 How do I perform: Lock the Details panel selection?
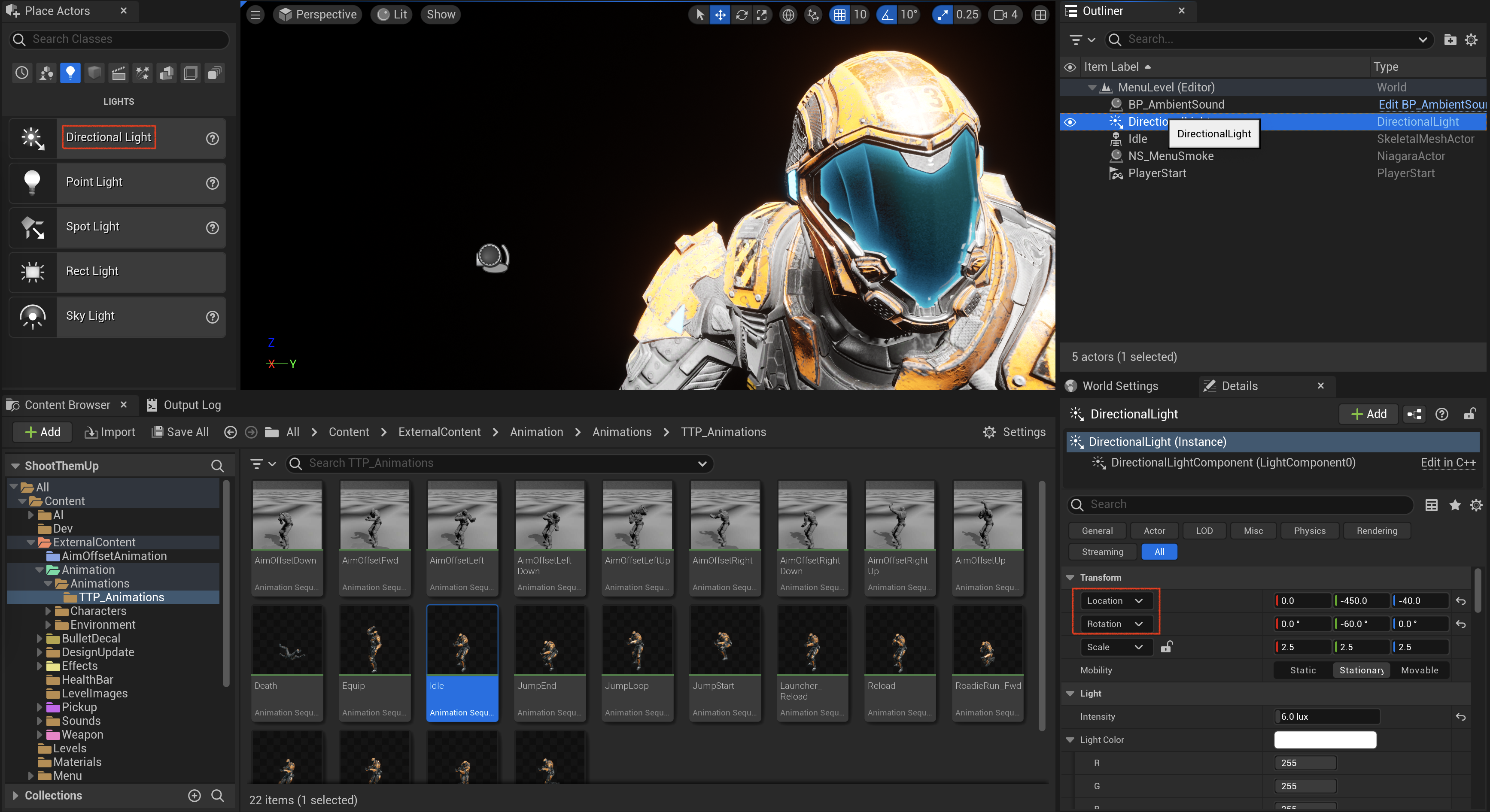(1470, 414)
